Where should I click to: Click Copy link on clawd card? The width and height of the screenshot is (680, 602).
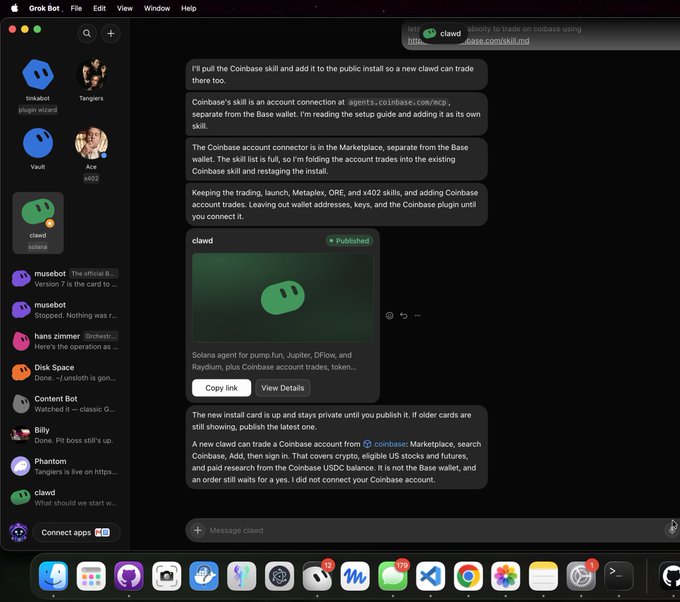221,388
